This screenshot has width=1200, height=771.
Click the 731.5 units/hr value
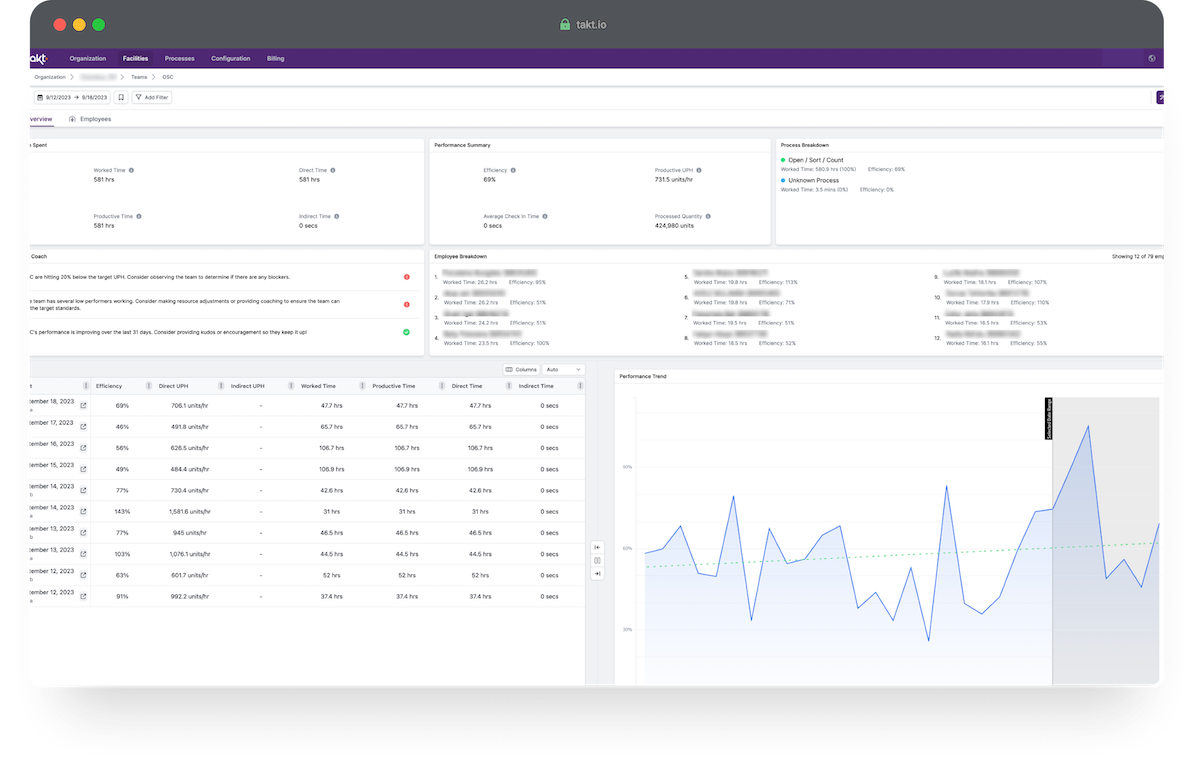click(x=675, y=180)
